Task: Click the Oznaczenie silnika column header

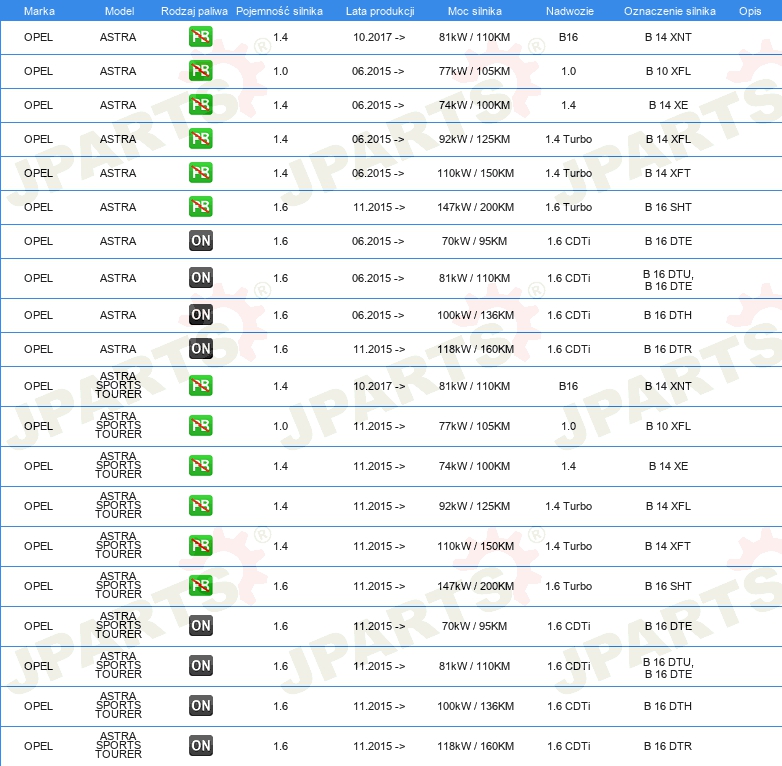Action: 669,10
